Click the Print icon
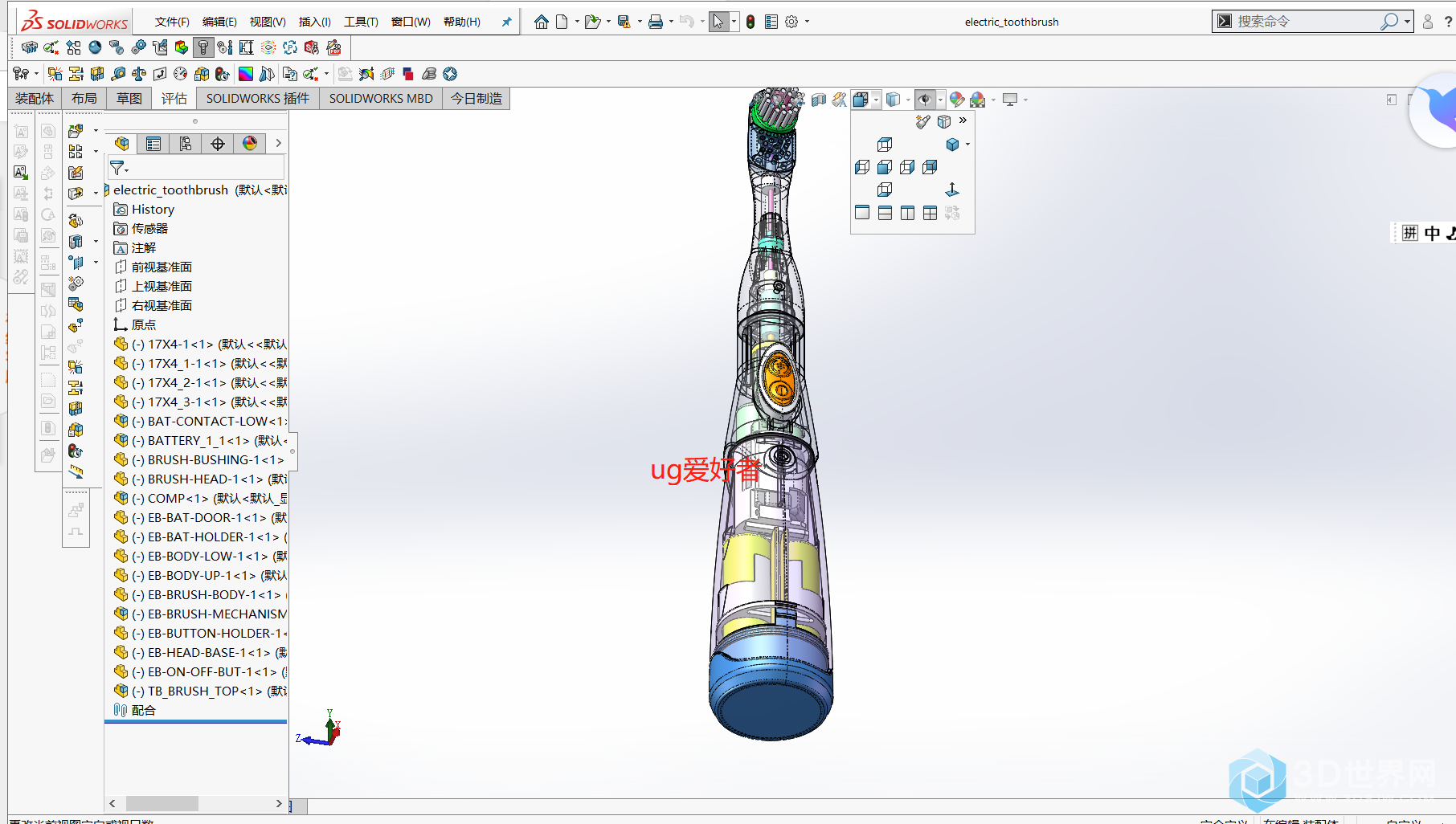 (656, 22)
